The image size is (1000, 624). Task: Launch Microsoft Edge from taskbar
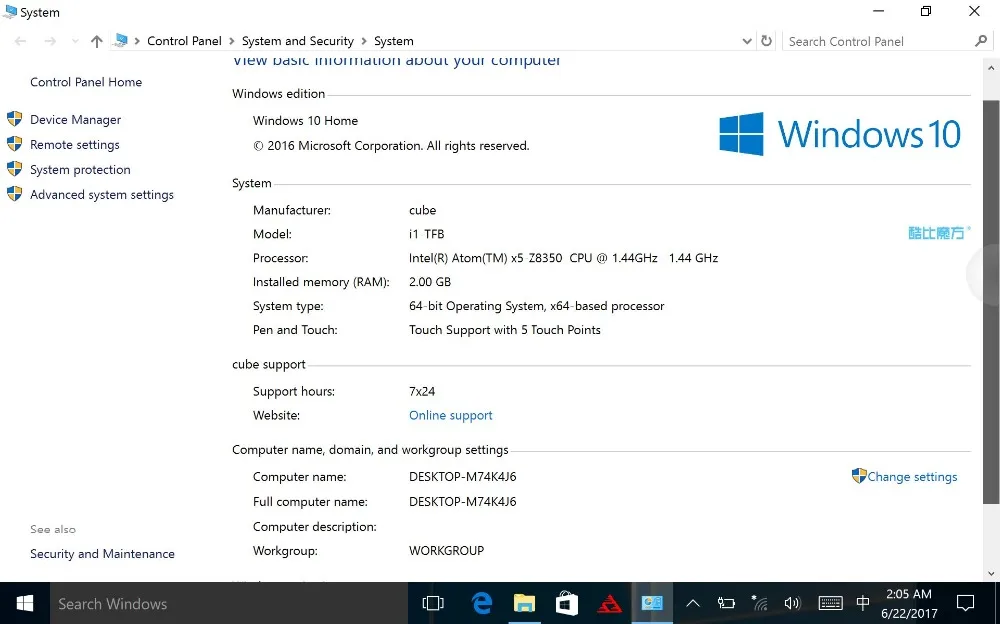tap(482, 603)
